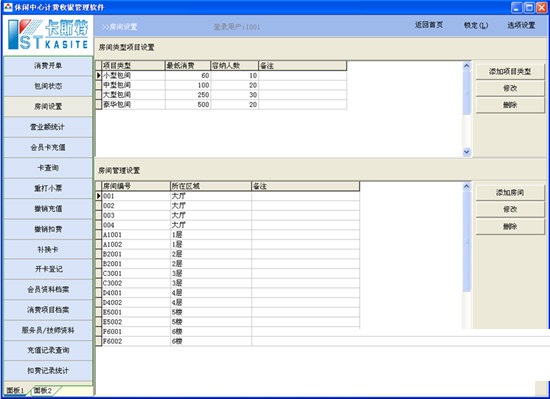This screenshot has height=399, width=550.
Task: Click the 所在区域 column header
Action: pos(210,186)
